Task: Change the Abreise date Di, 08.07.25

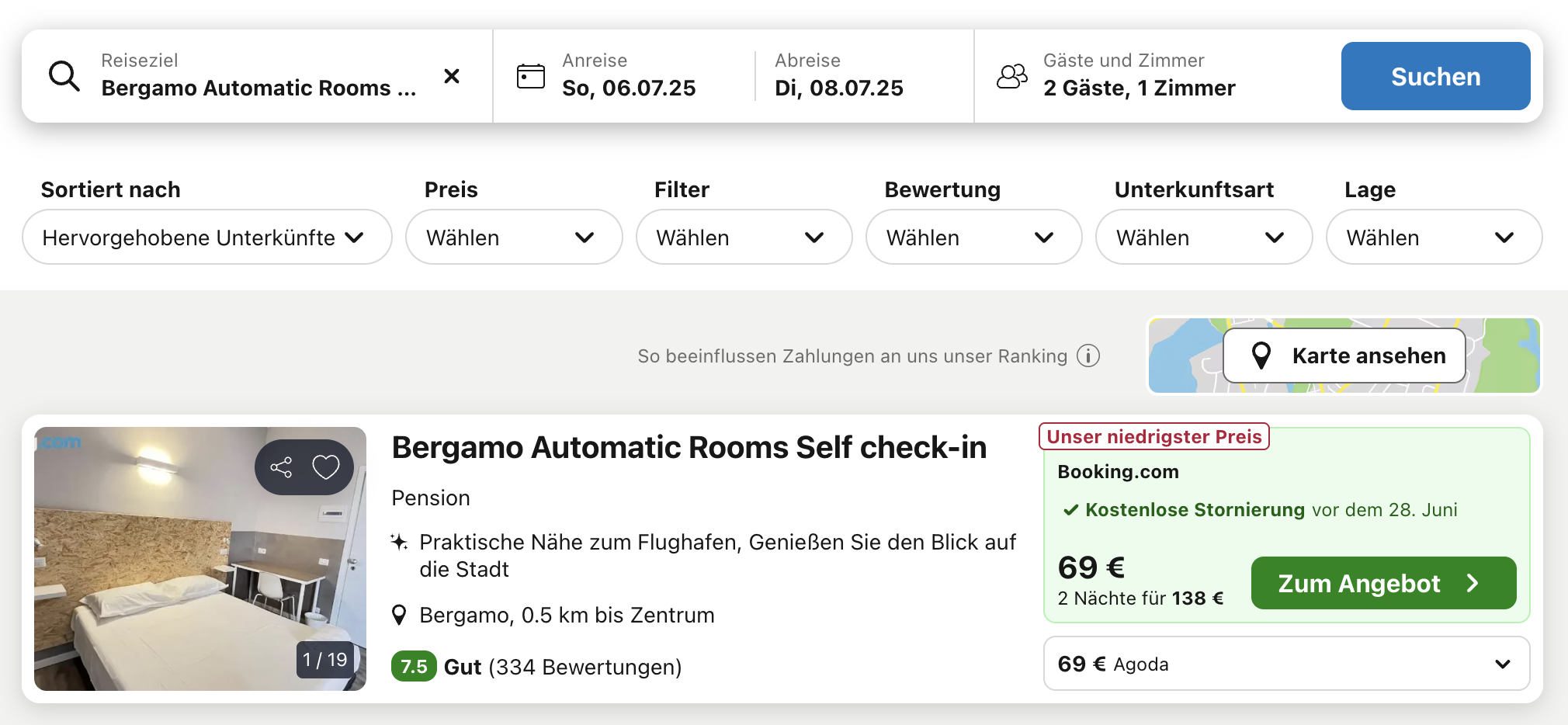Action: pyautogui.click(x=839, y=76)
